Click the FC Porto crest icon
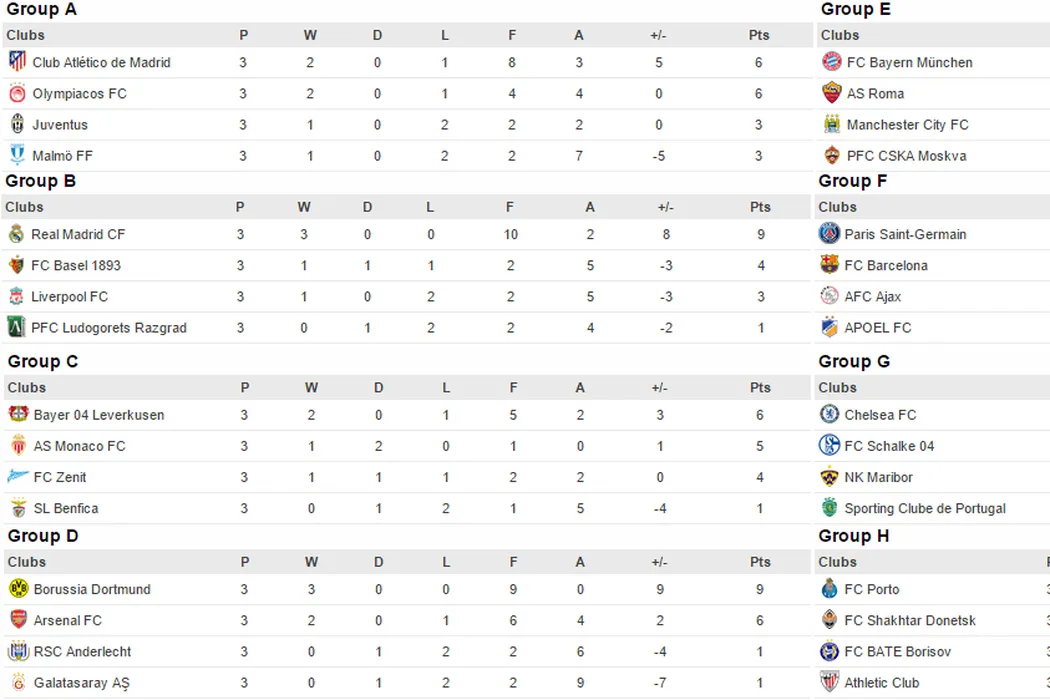 (x=829, y=589)
